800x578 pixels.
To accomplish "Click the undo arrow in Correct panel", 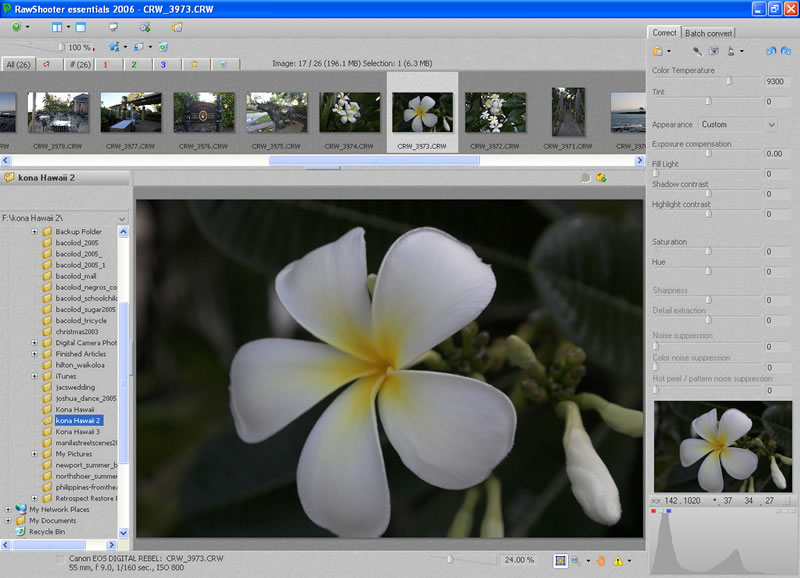I will 769,51.
